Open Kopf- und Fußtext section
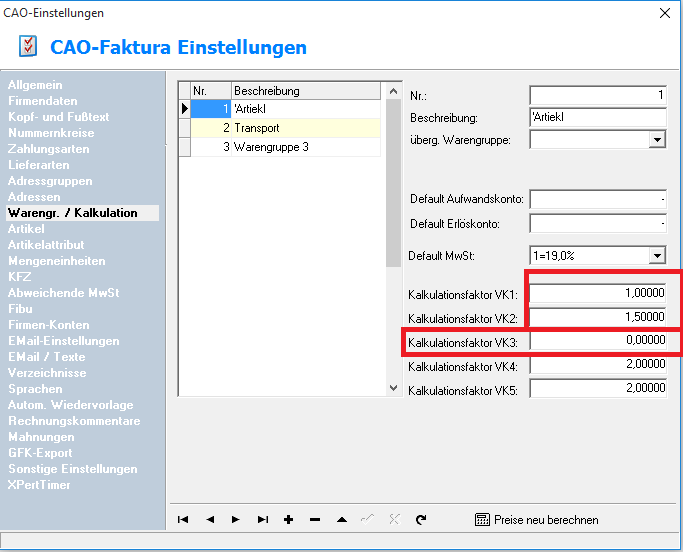Viewport: 683px width, 552px height. [x=58, y=117]
